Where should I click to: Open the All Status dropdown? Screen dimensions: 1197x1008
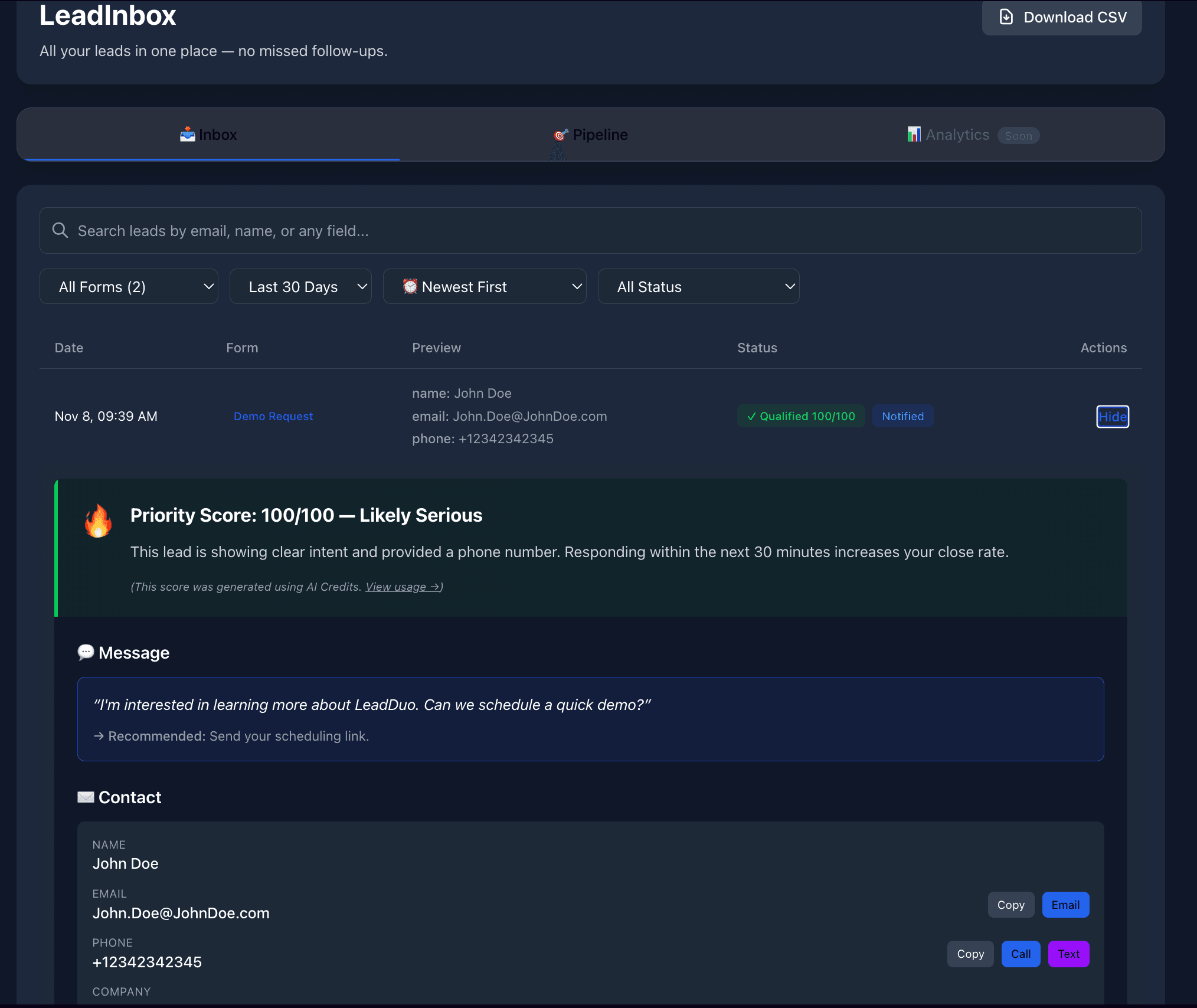tap(699, 286)
